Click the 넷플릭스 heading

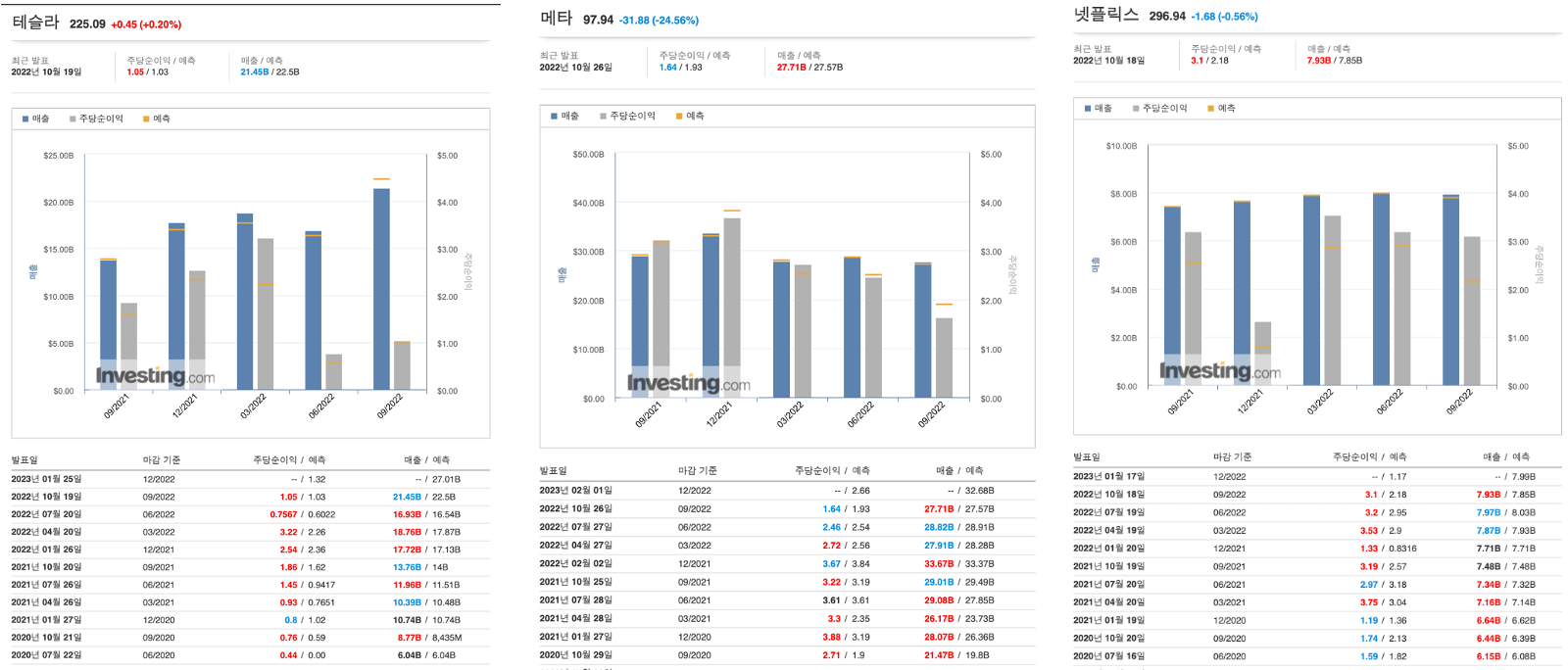[x=1105, y=15]
